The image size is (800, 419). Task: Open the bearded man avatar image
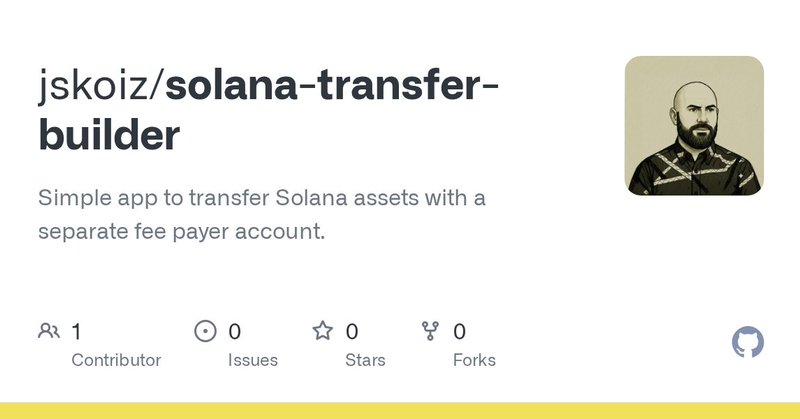pos(694,125)
